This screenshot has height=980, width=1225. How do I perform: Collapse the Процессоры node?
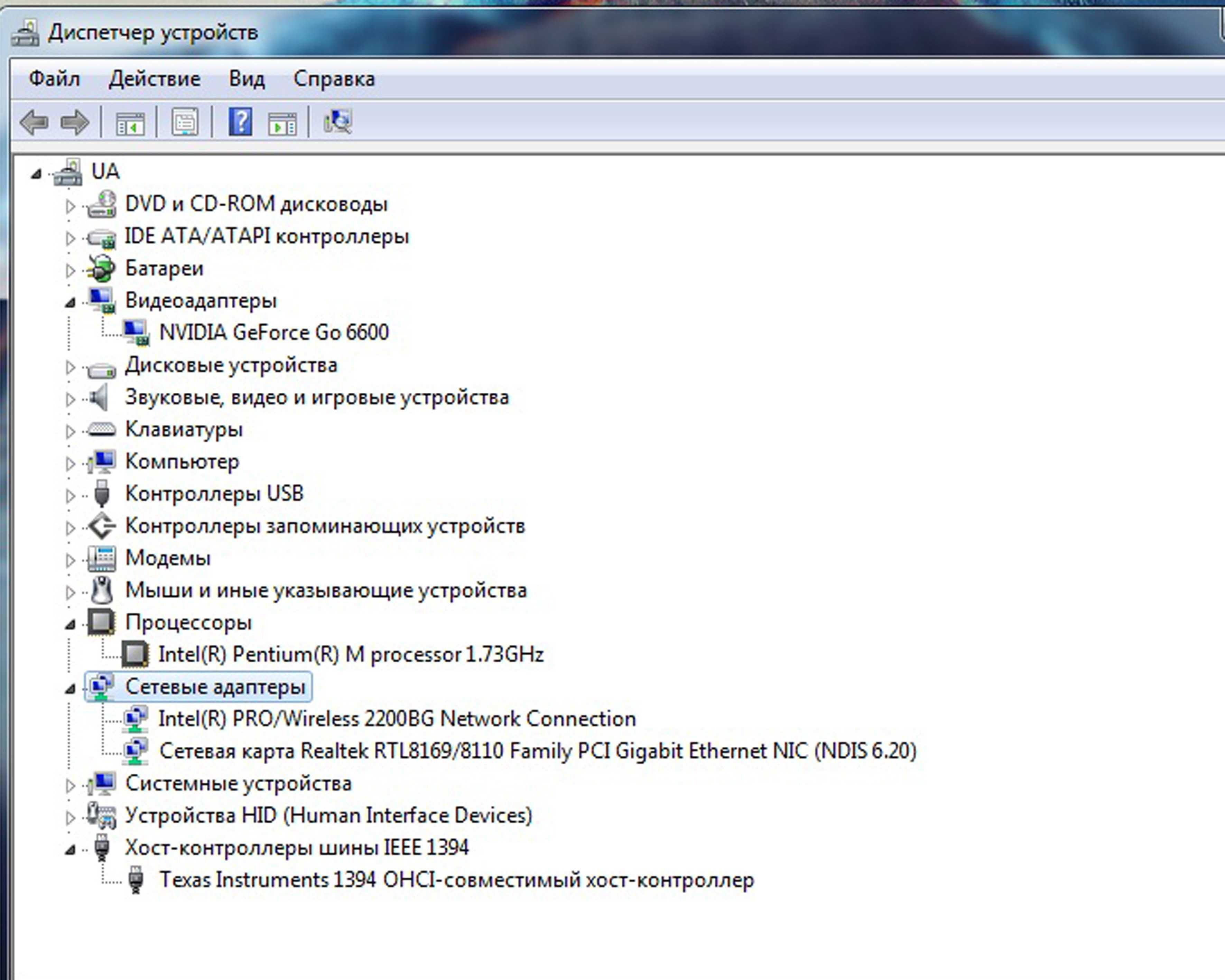tap(70, 625)
